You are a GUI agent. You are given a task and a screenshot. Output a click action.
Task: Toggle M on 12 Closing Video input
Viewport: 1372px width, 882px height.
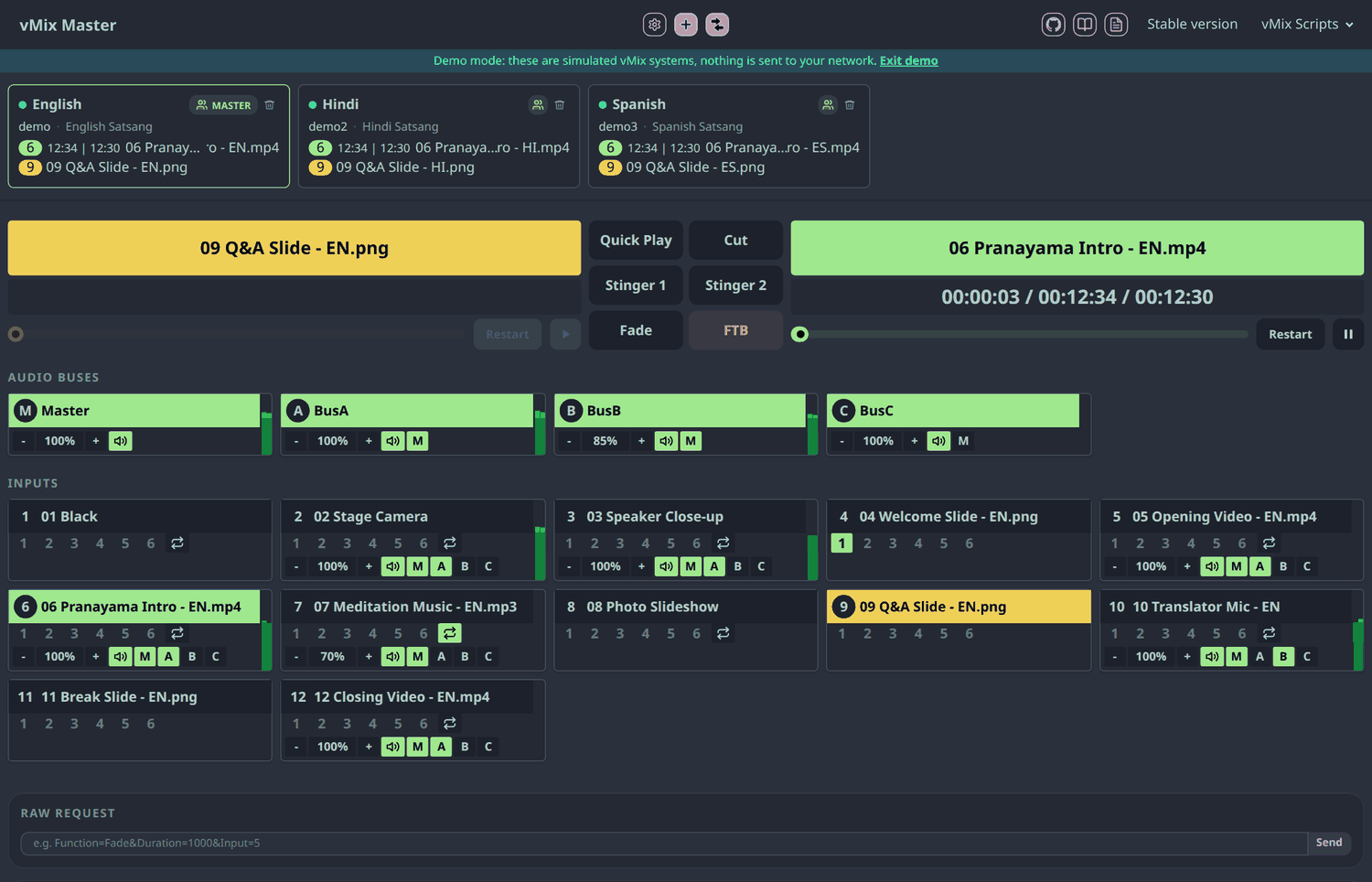[418, 747]
